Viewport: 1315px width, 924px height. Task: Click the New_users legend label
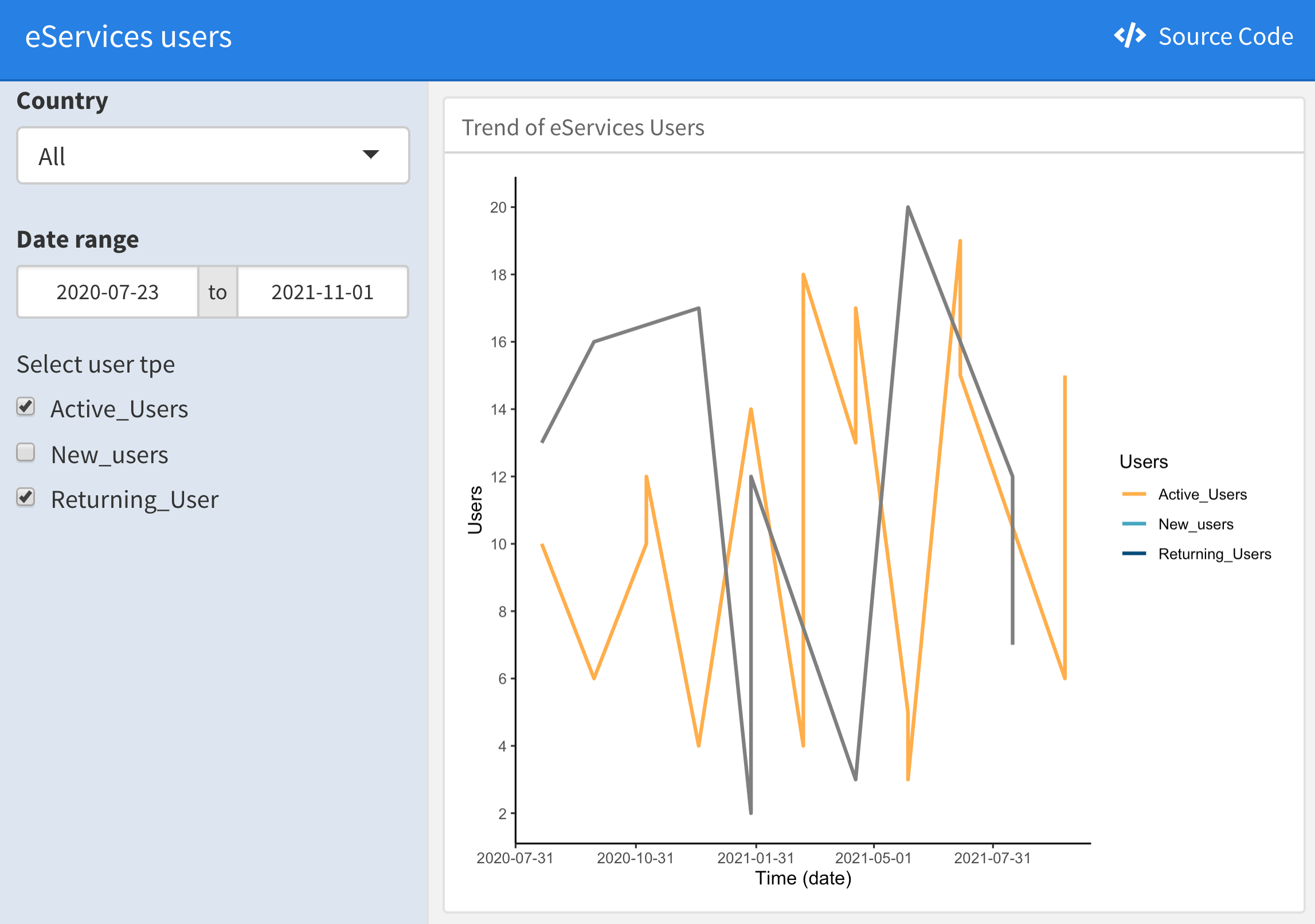(x=1196, y=524)
